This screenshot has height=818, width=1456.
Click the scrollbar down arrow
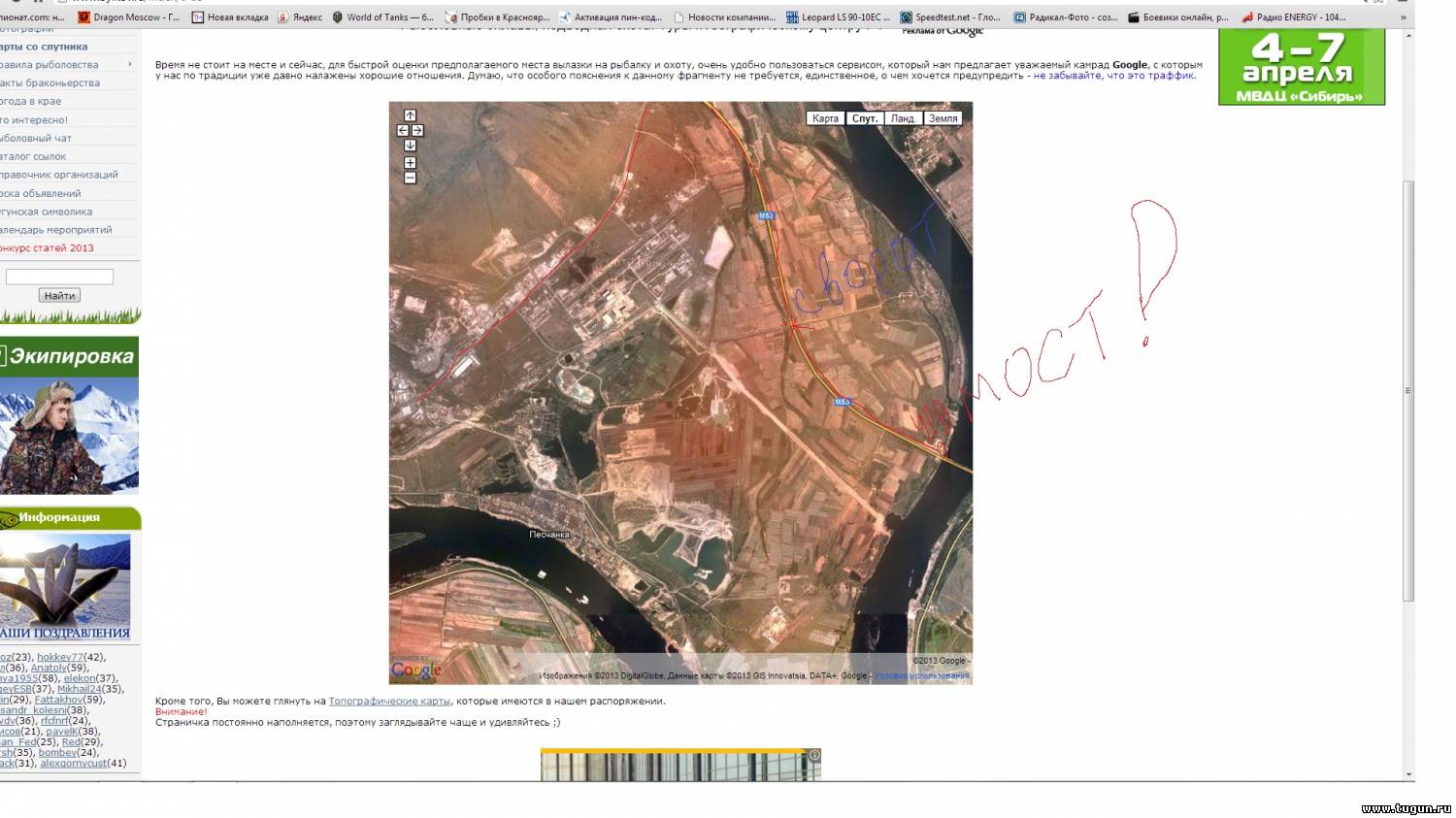pos(1408,774)
